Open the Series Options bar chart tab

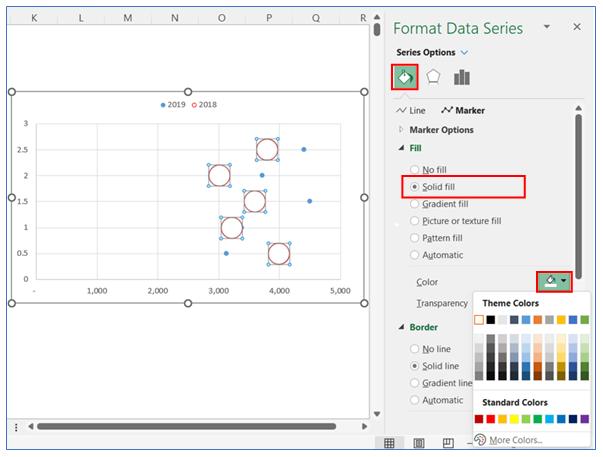point(461,77)
